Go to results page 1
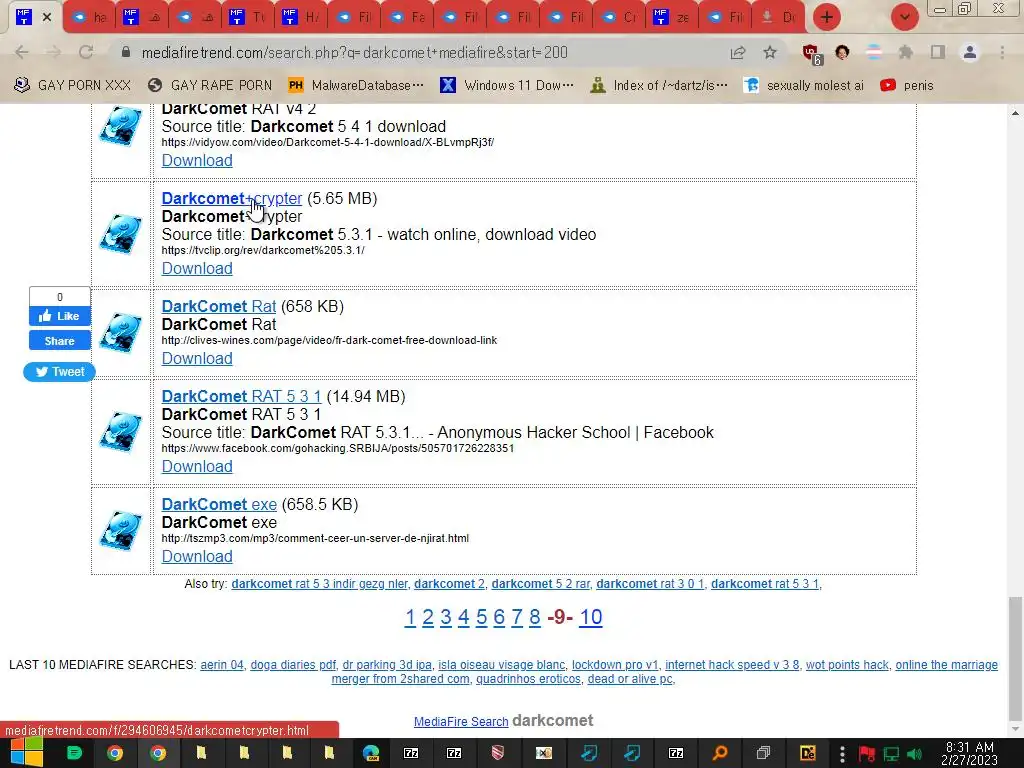 410,617
